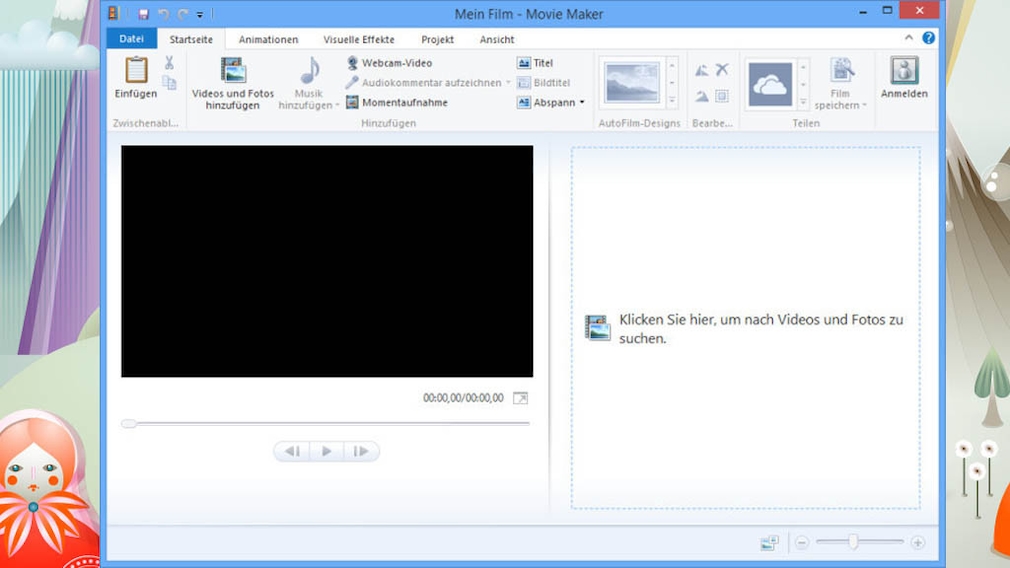Click Musik hinzufügen note icon
Screen dimensions: 1010x568
point(310,70)
